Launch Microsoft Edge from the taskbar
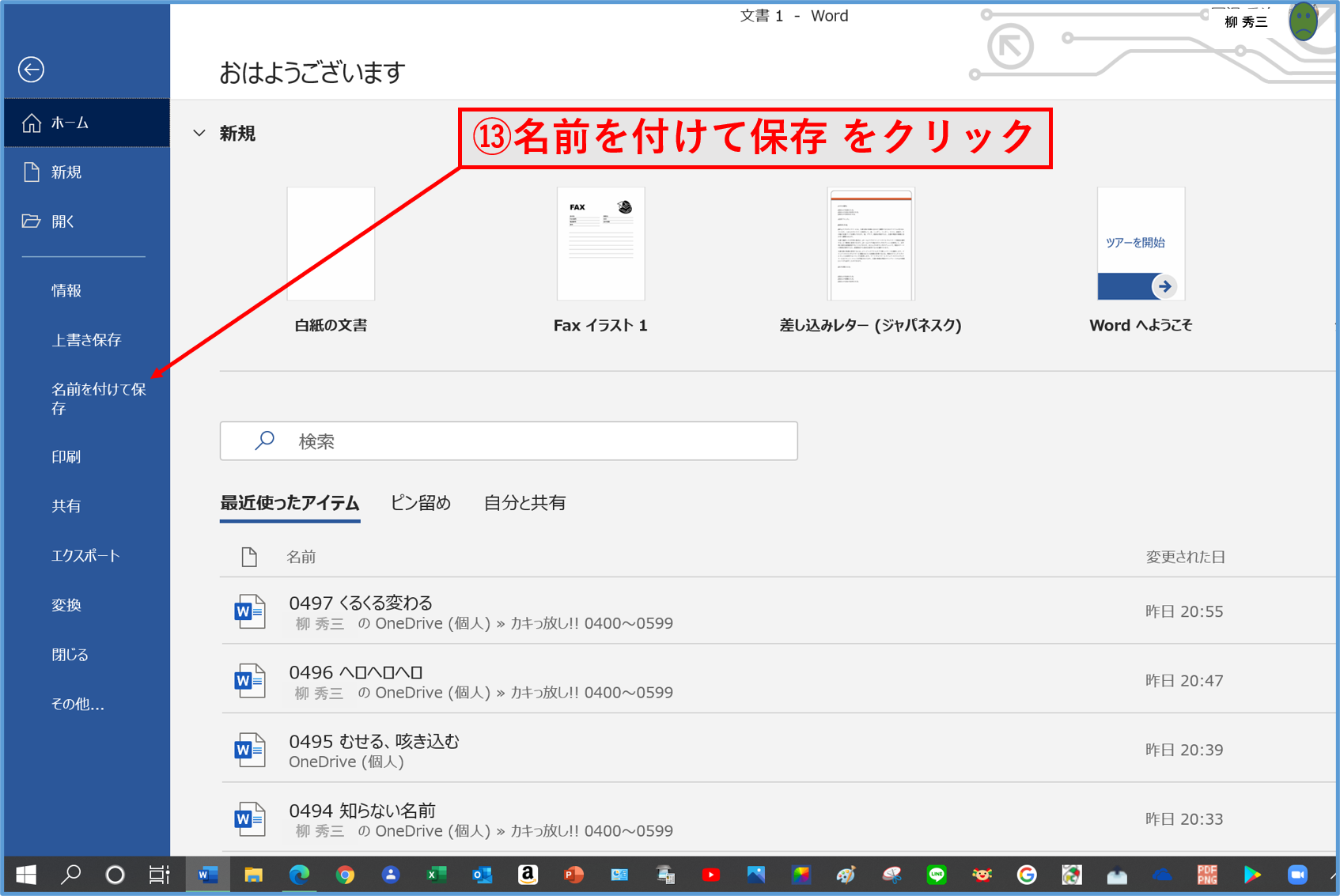The width and height of the screenshot is (1340, 896). (x=299, y=875)
